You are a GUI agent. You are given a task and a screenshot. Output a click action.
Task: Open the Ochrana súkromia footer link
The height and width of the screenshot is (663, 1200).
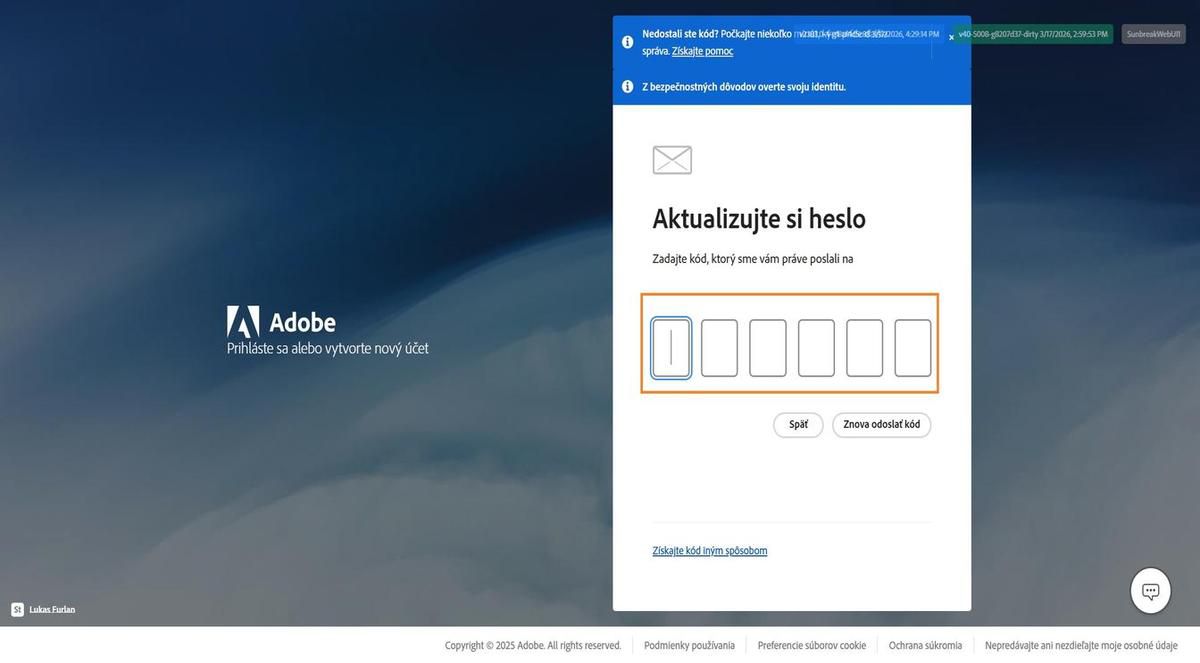point(926,645)
